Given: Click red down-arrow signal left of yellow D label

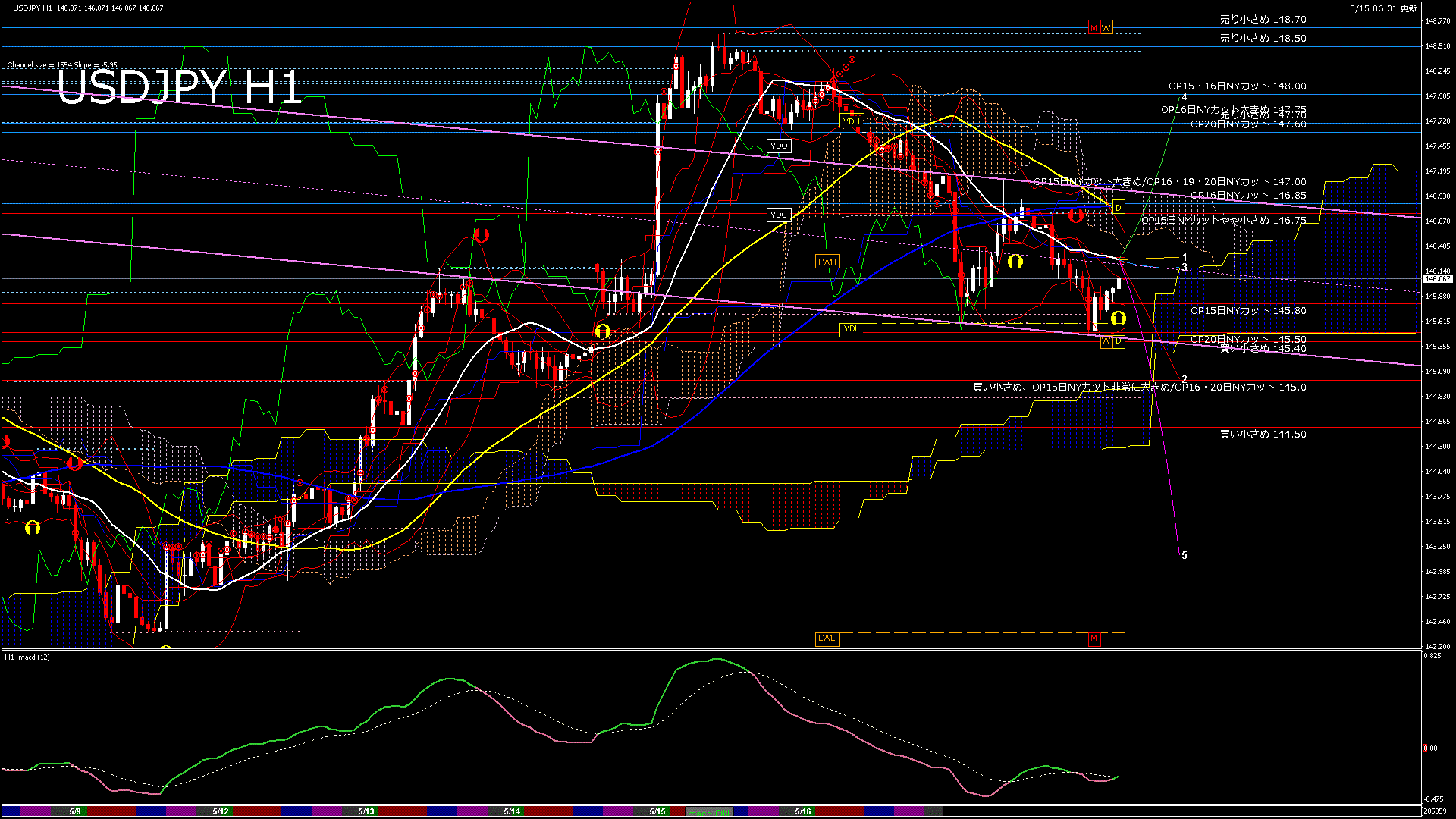Looking at the screenshot, I should point(1075,216).
